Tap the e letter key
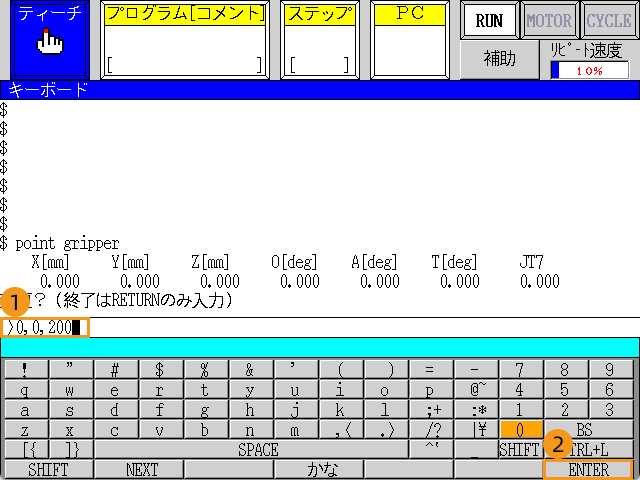This screenshot has height=480, width=640. pos(116,390)
